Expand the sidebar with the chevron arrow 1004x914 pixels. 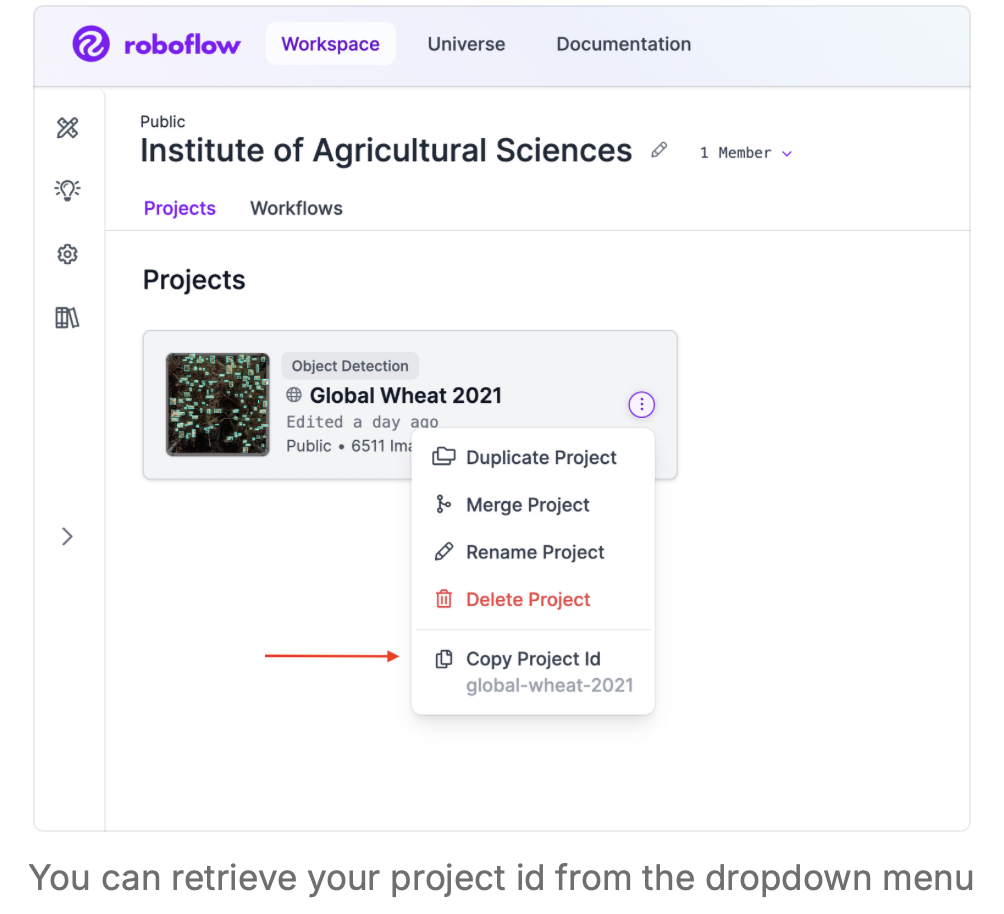coord(67,536)
